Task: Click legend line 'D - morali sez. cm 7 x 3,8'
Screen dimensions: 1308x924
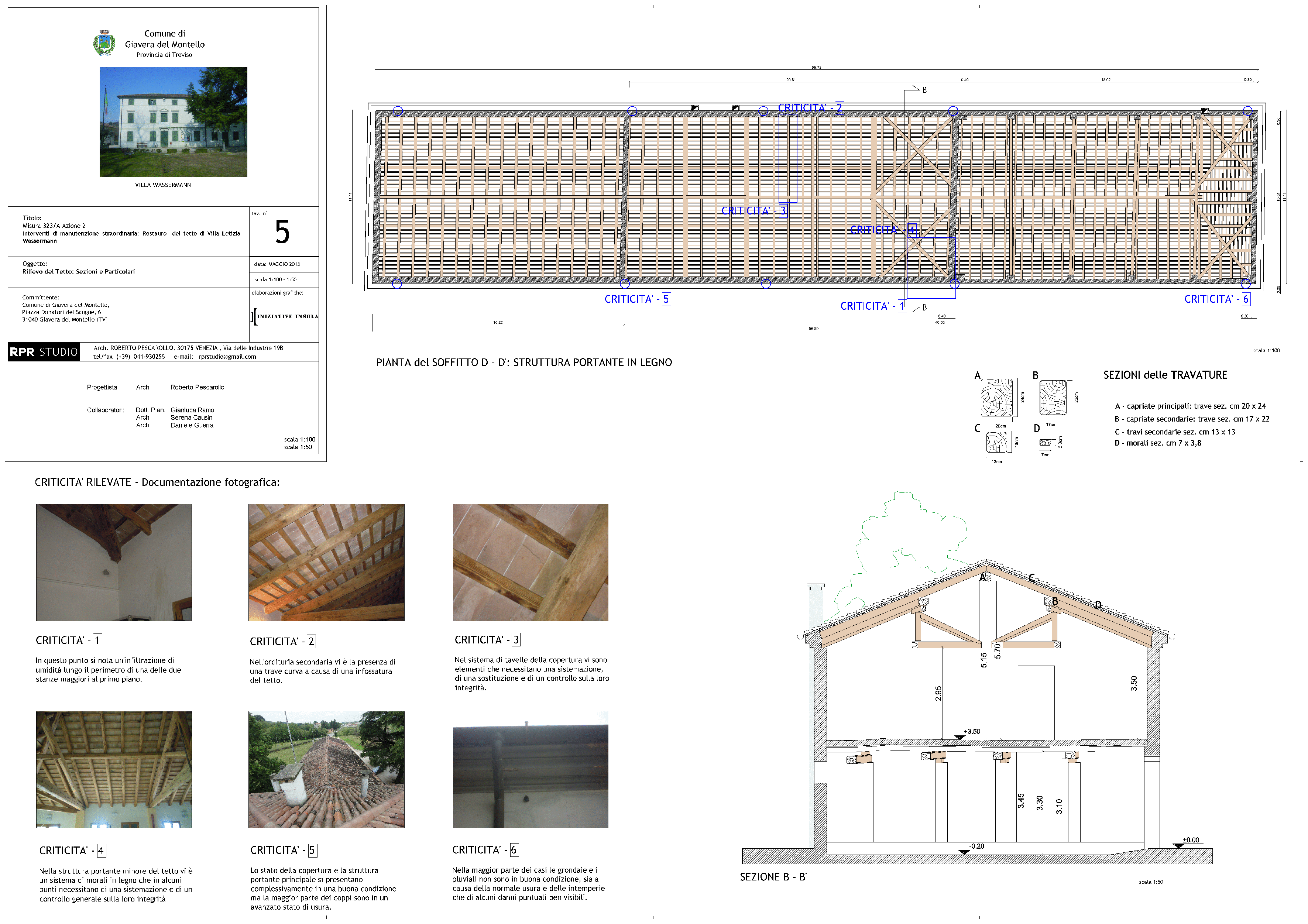Action: tap(1158, 443)
